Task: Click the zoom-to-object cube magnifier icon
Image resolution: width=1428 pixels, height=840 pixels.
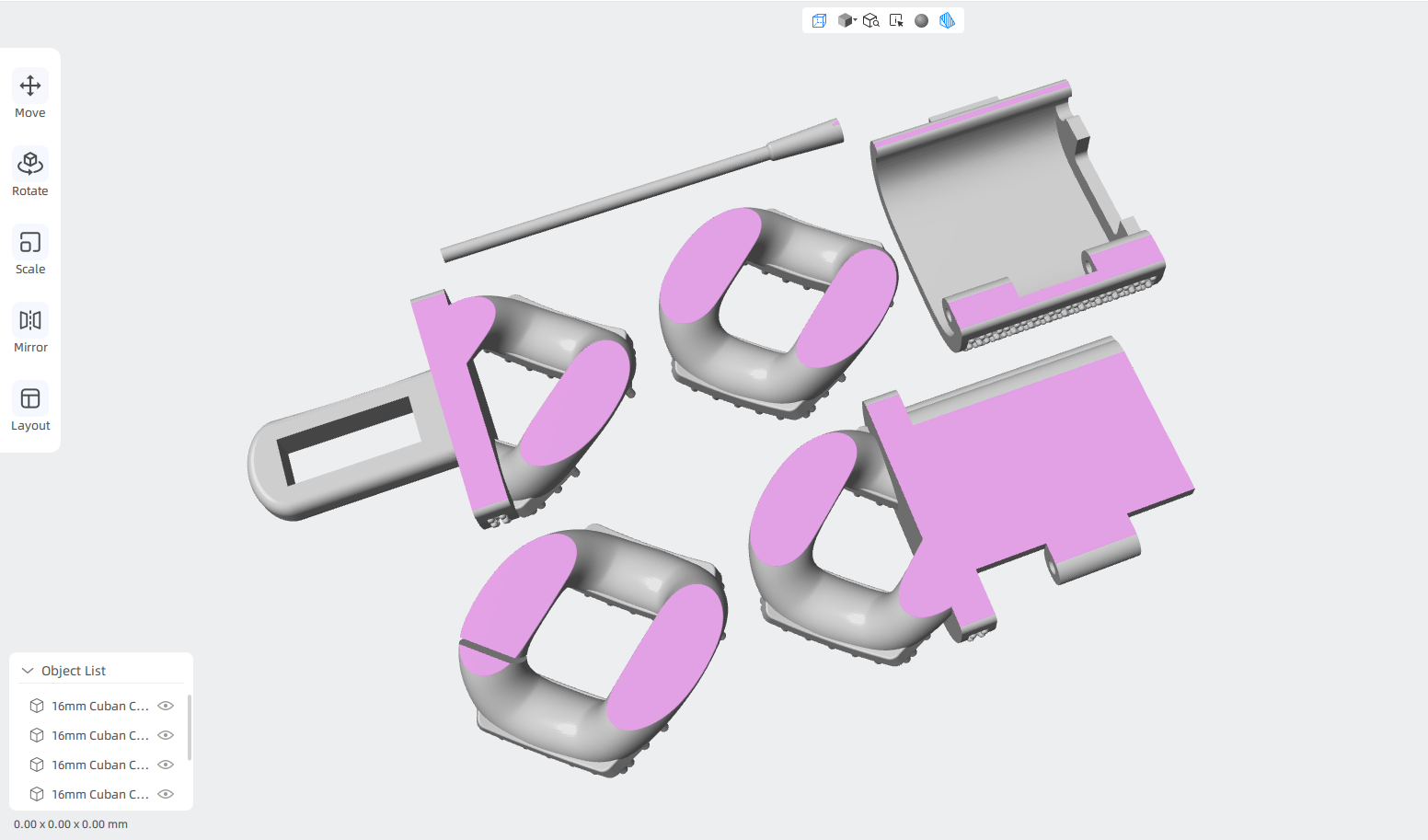Action: pos(870,20)
